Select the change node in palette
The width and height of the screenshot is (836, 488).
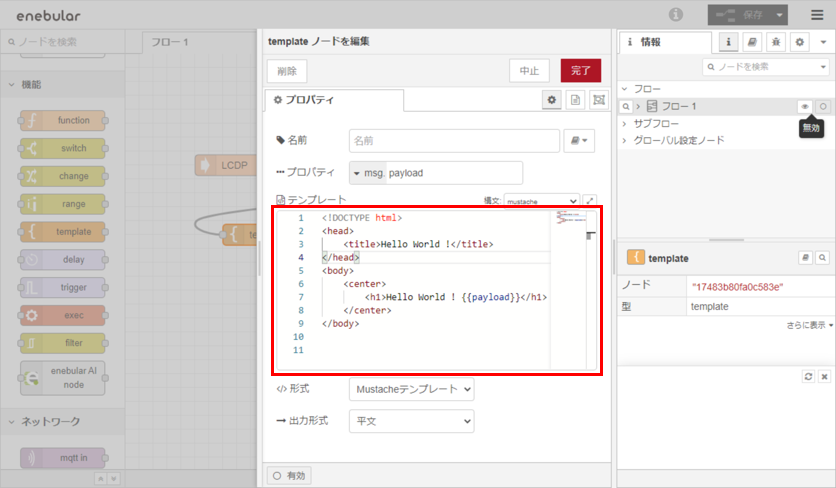(63, 176)
